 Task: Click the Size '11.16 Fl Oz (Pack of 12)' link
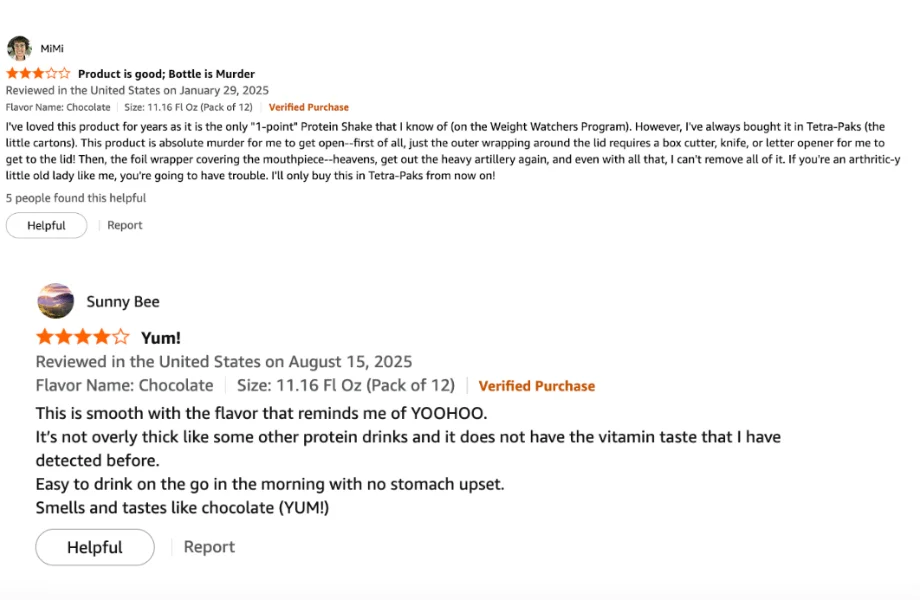tap(188, 107)
